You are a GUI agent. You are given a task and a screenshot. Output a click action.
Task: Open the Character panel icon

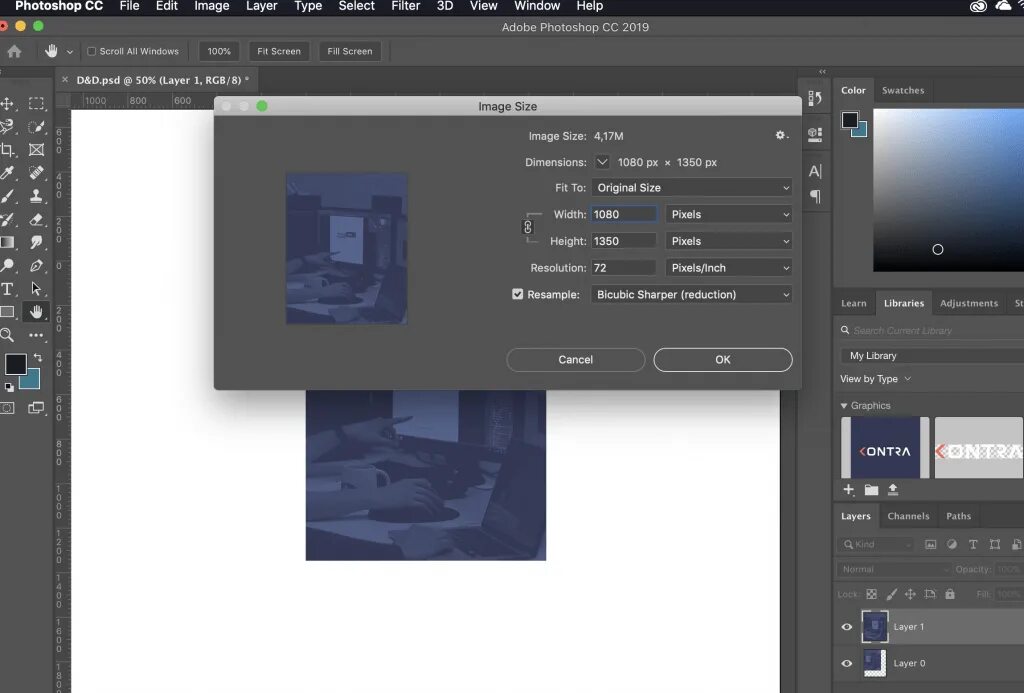click(x=815, y=171)
